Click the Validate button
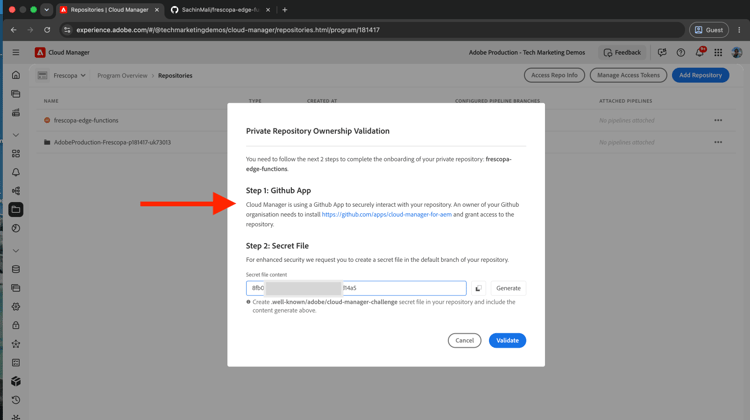 point(507,341)
